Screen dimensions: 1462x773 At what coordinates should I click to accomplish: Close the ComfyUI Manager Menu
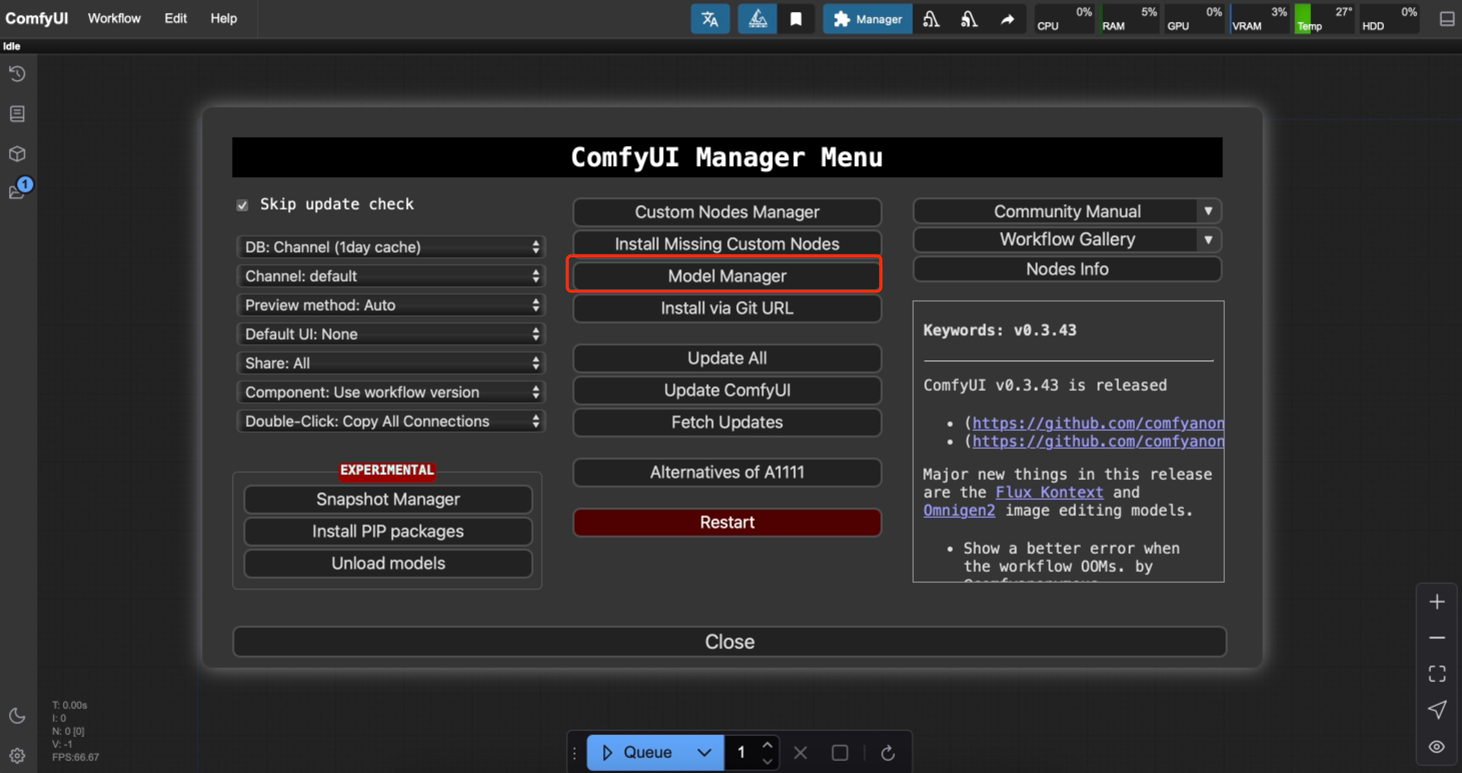point(729,642)
